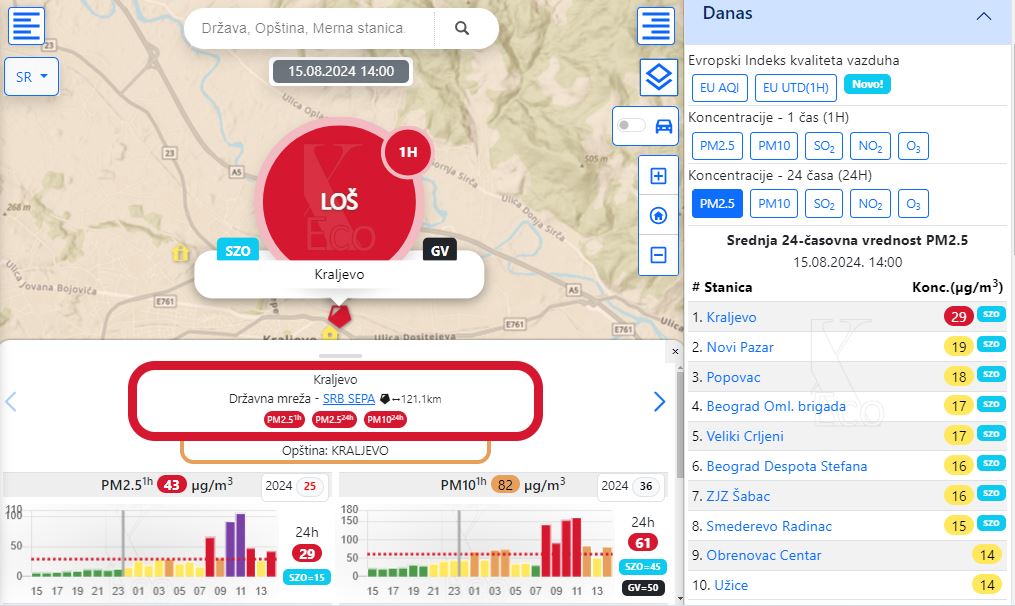Open the SR language dropdown
The image size is (1015, 606).
pyautogui.click(x=32, y=77)
